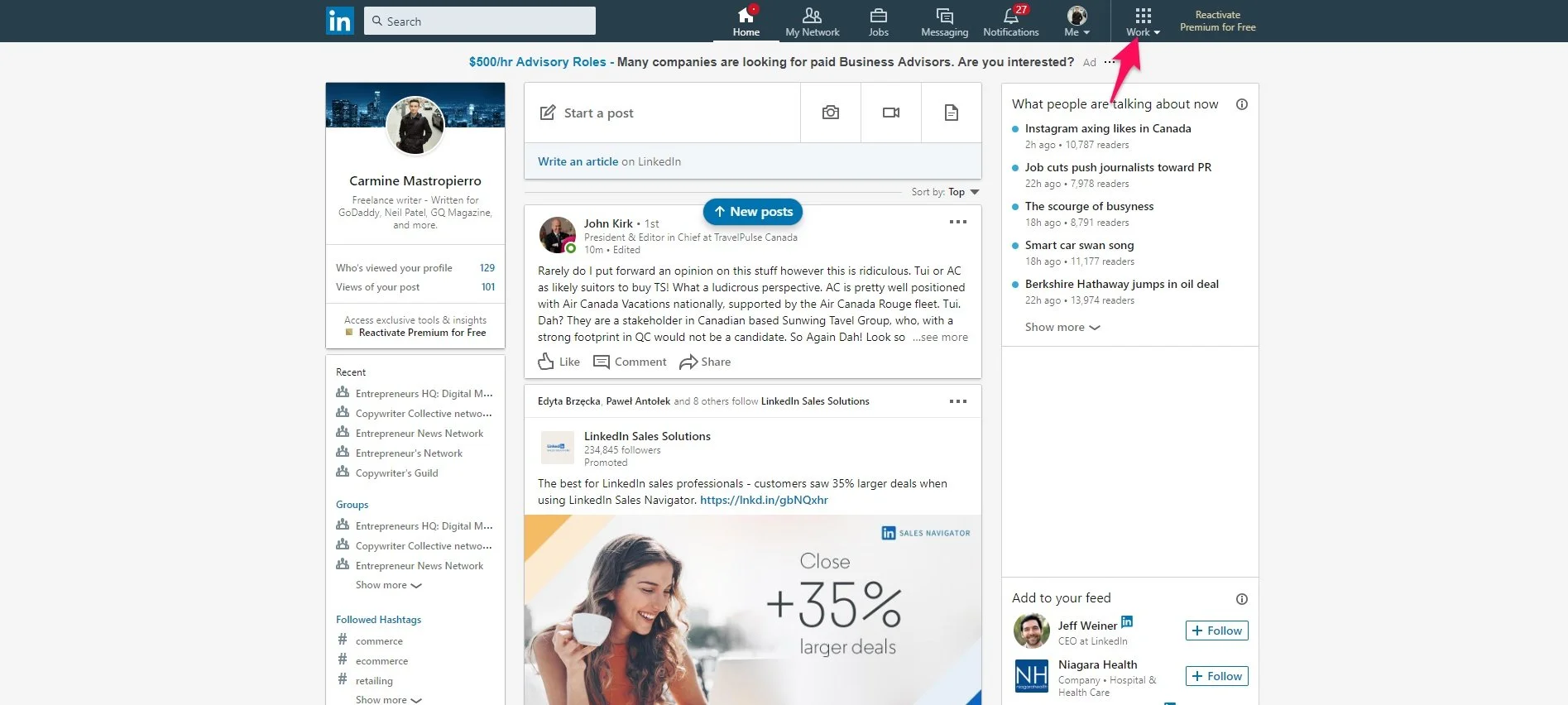Click the info icon beside What people are talking about
1568x705 pixels.
tap(1242, 104)
